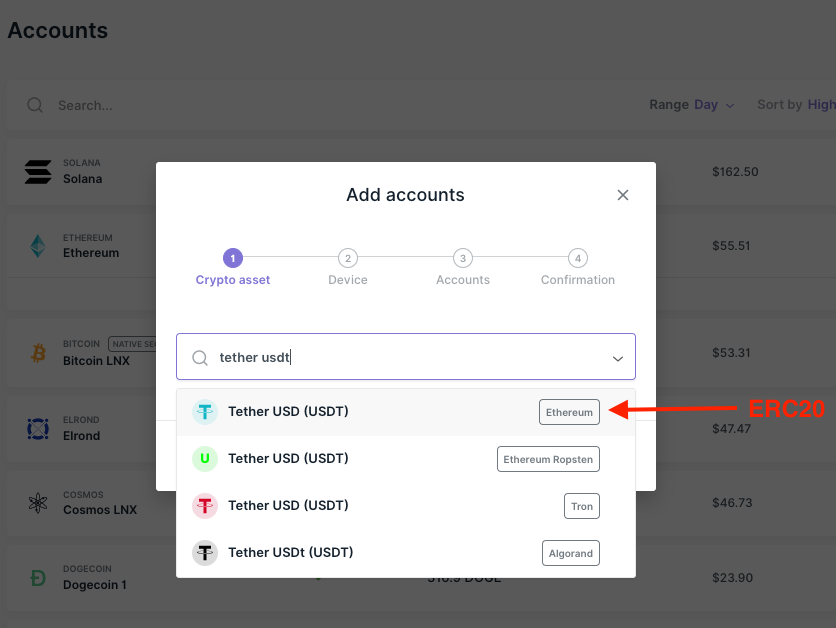Click the Ethereum diamond logo icon
Viewport: 836px width, 628px height.
[38, 246]
